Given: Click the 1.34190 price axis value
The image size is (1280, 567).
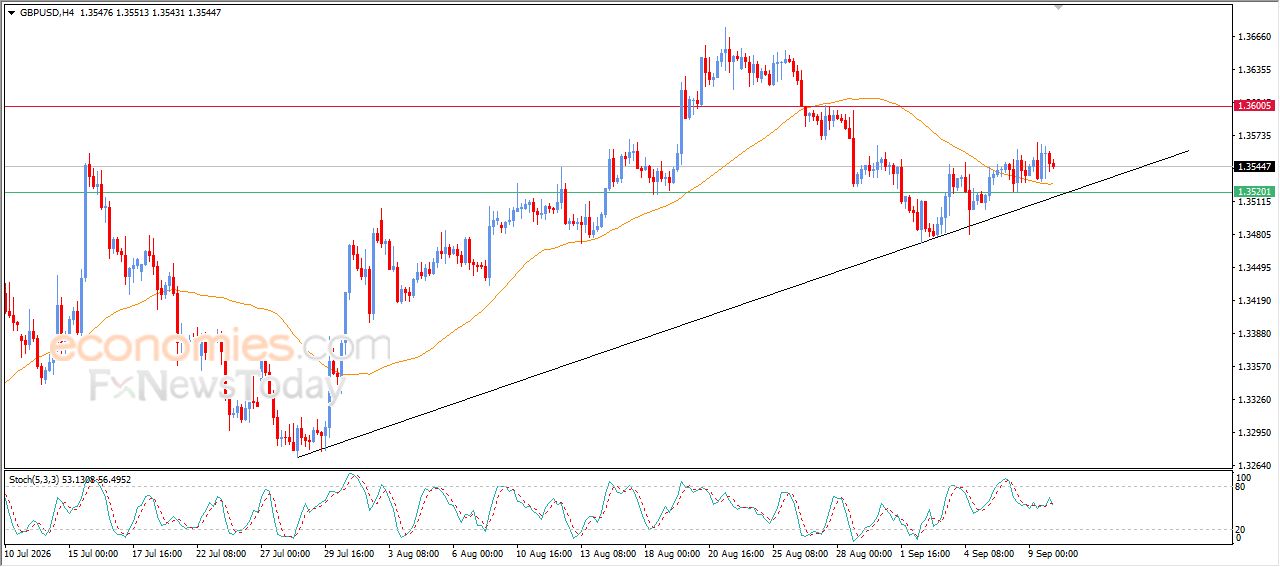Looking at the screenshot, I should coord(1253,301).
